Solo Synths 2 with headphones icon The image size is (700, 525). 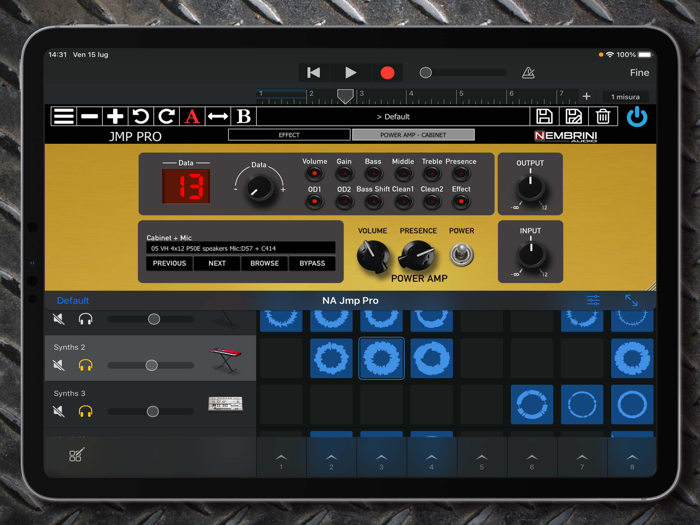point(86,365)
